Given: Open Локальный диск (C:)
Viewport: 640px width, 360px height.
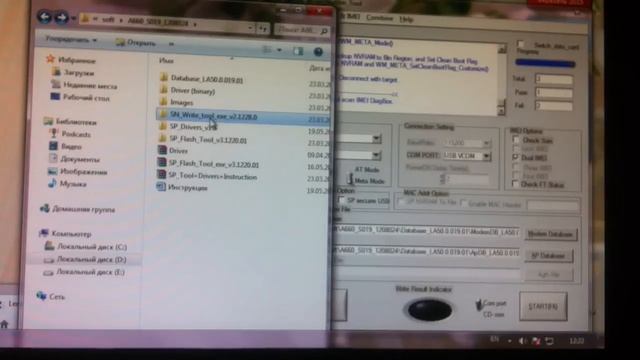Looking at the screenshot, I should coord(86,247).
